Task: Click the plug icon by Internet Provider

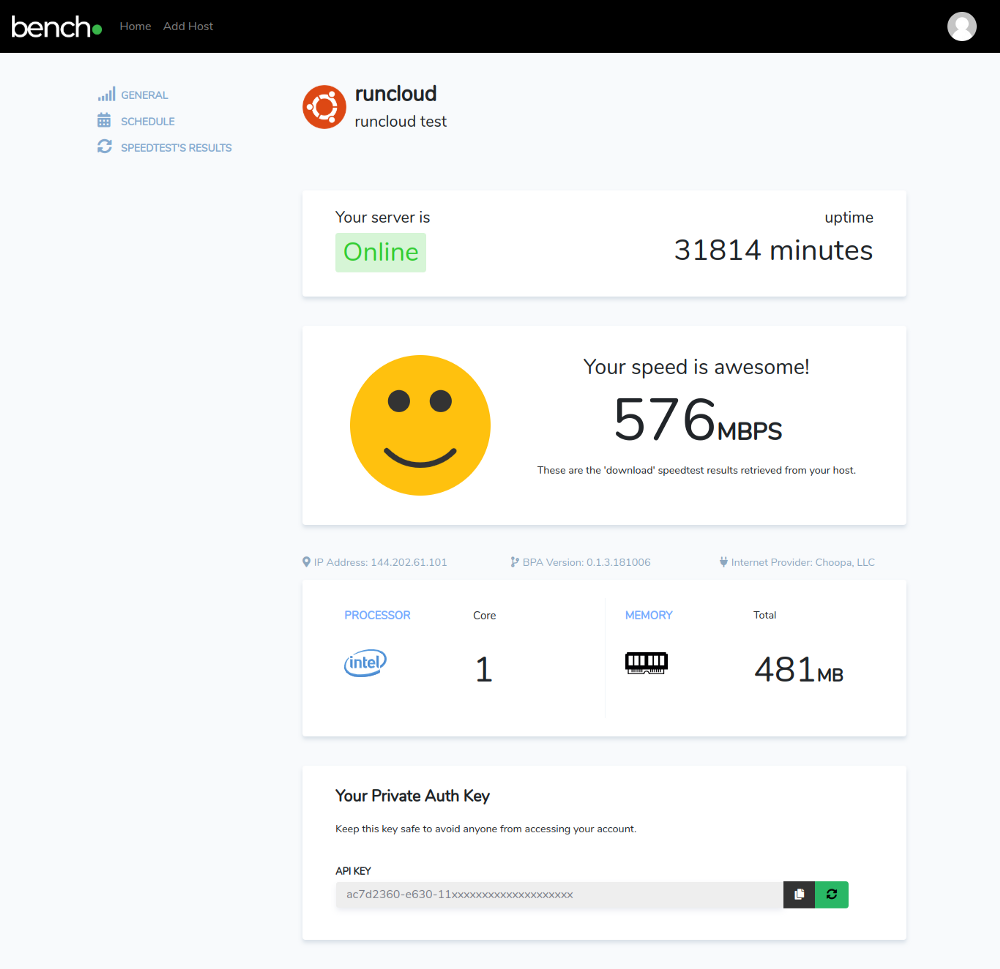Action: tap(723, 562)
